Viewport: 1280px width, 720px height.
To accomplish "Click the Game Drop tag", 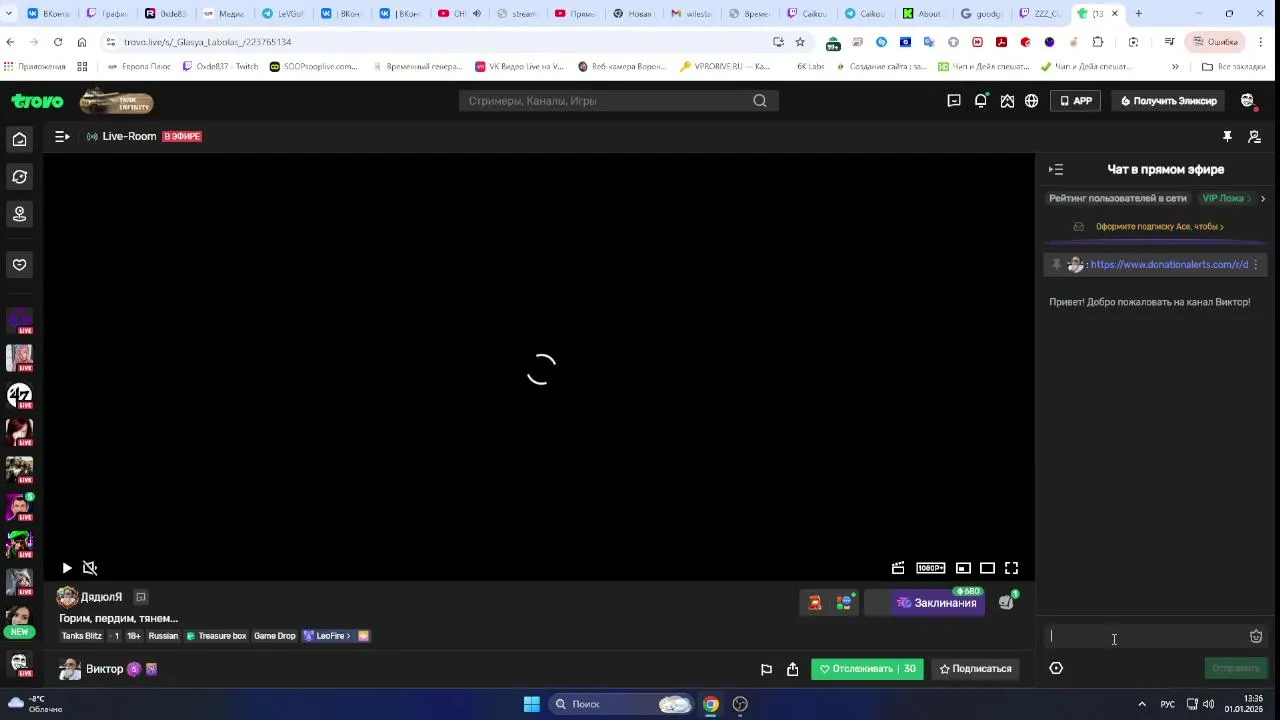I will [275, 636].
